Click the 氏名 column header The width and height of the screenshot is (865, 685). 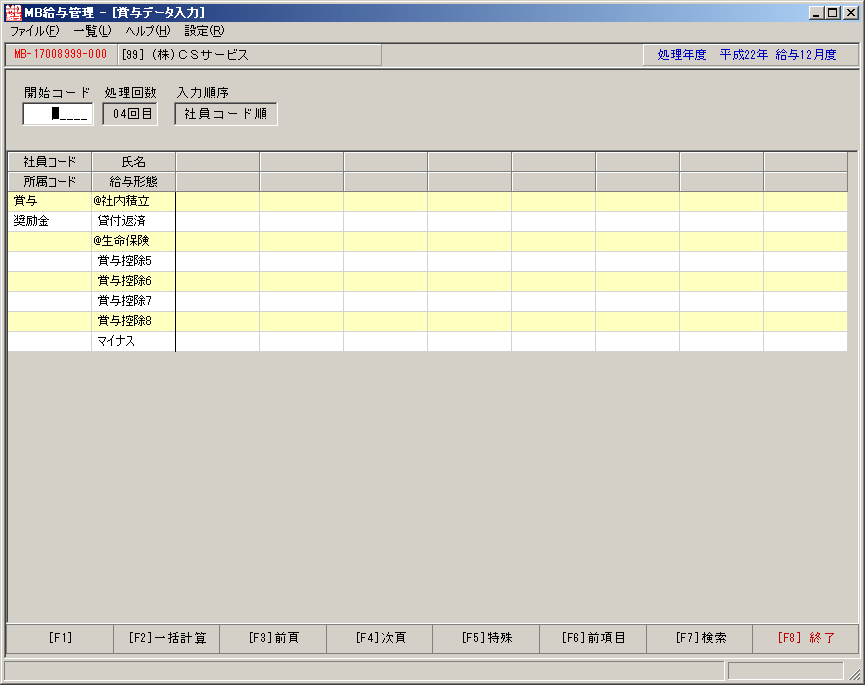point(134,162)
